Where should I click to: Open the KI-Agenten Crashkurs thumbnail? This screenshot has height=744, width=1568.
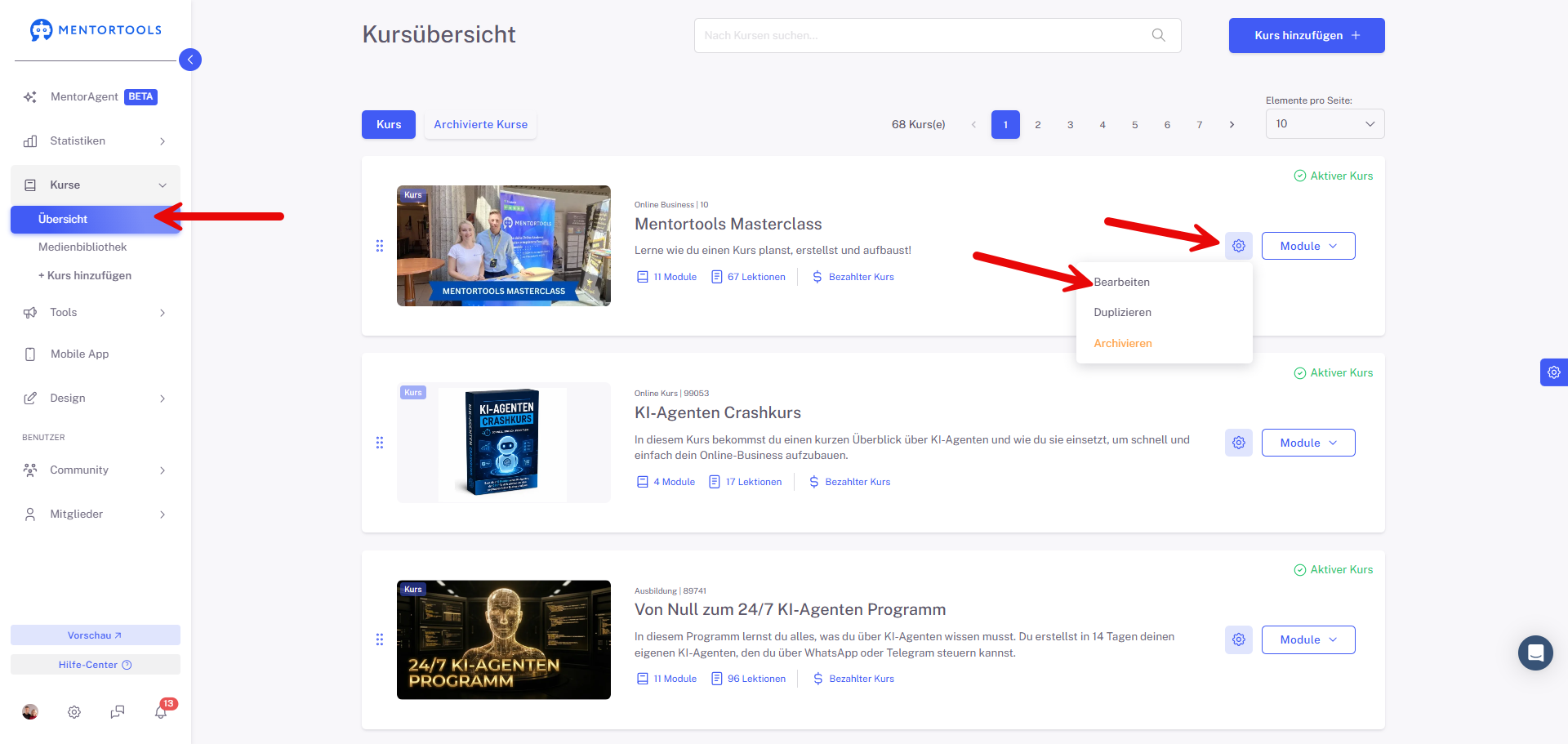point(504,443)
